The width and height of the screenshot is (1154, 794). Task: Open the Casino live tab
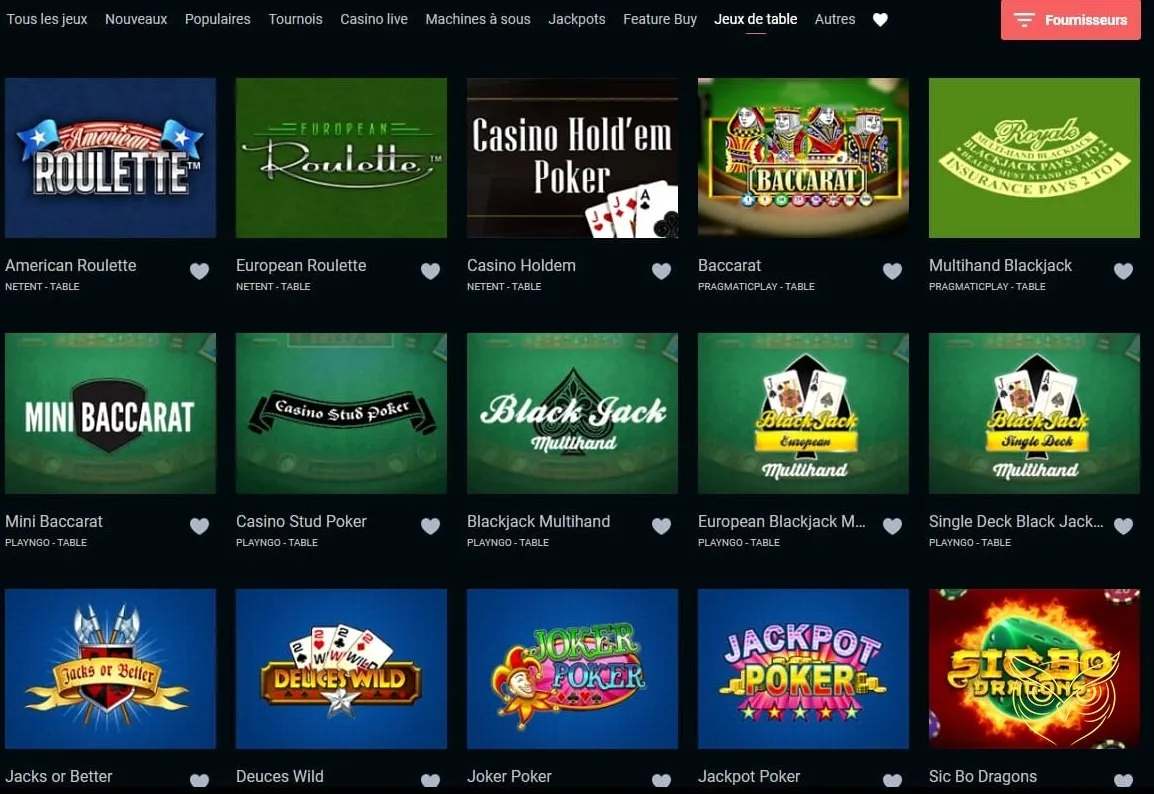(x=374, y=19)
